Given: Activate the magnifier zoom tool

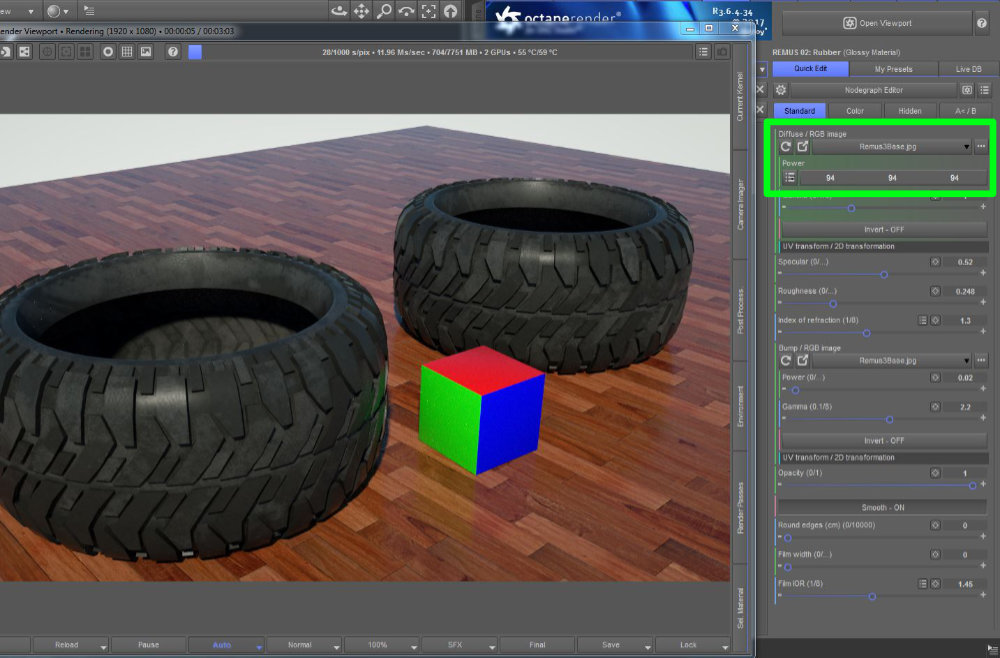Looking at the screenshot, I should (384, 11).
